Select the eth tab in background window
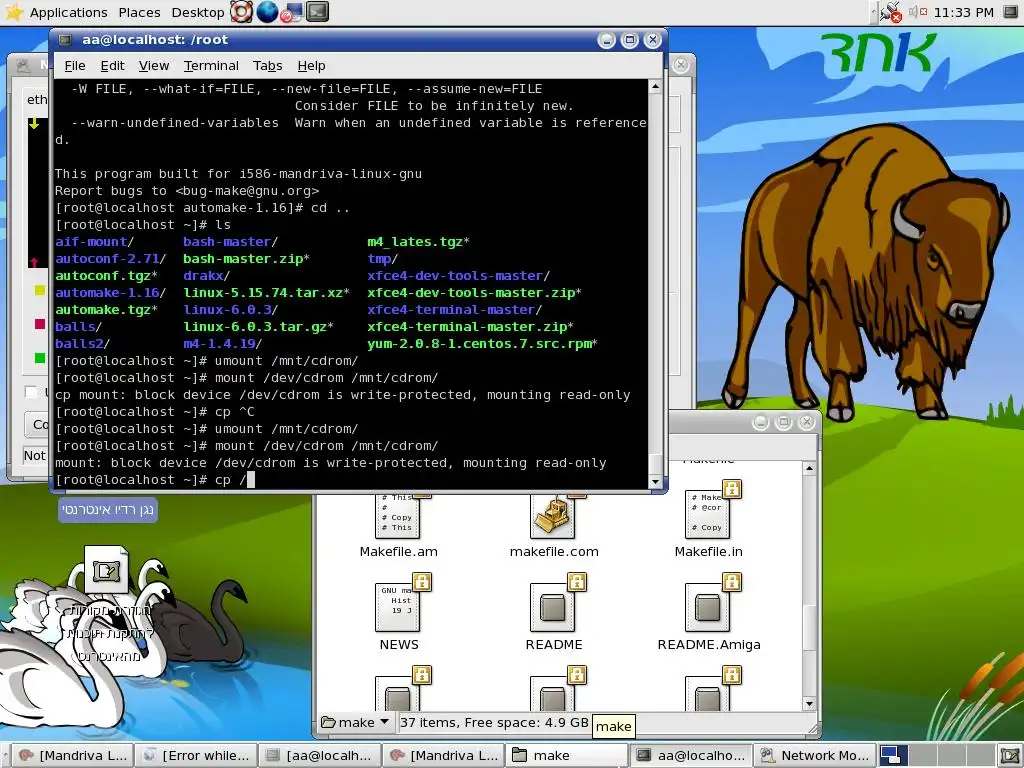This screenshot has height=768, width=1024. pyautogui.click(x=37, y=99)
